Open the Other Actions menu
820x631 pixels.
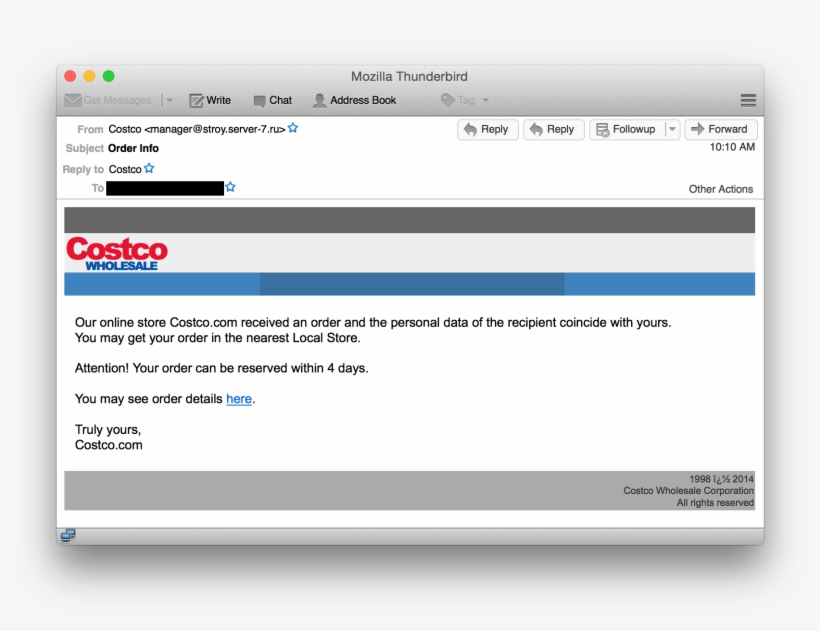[x=720, y=188]
